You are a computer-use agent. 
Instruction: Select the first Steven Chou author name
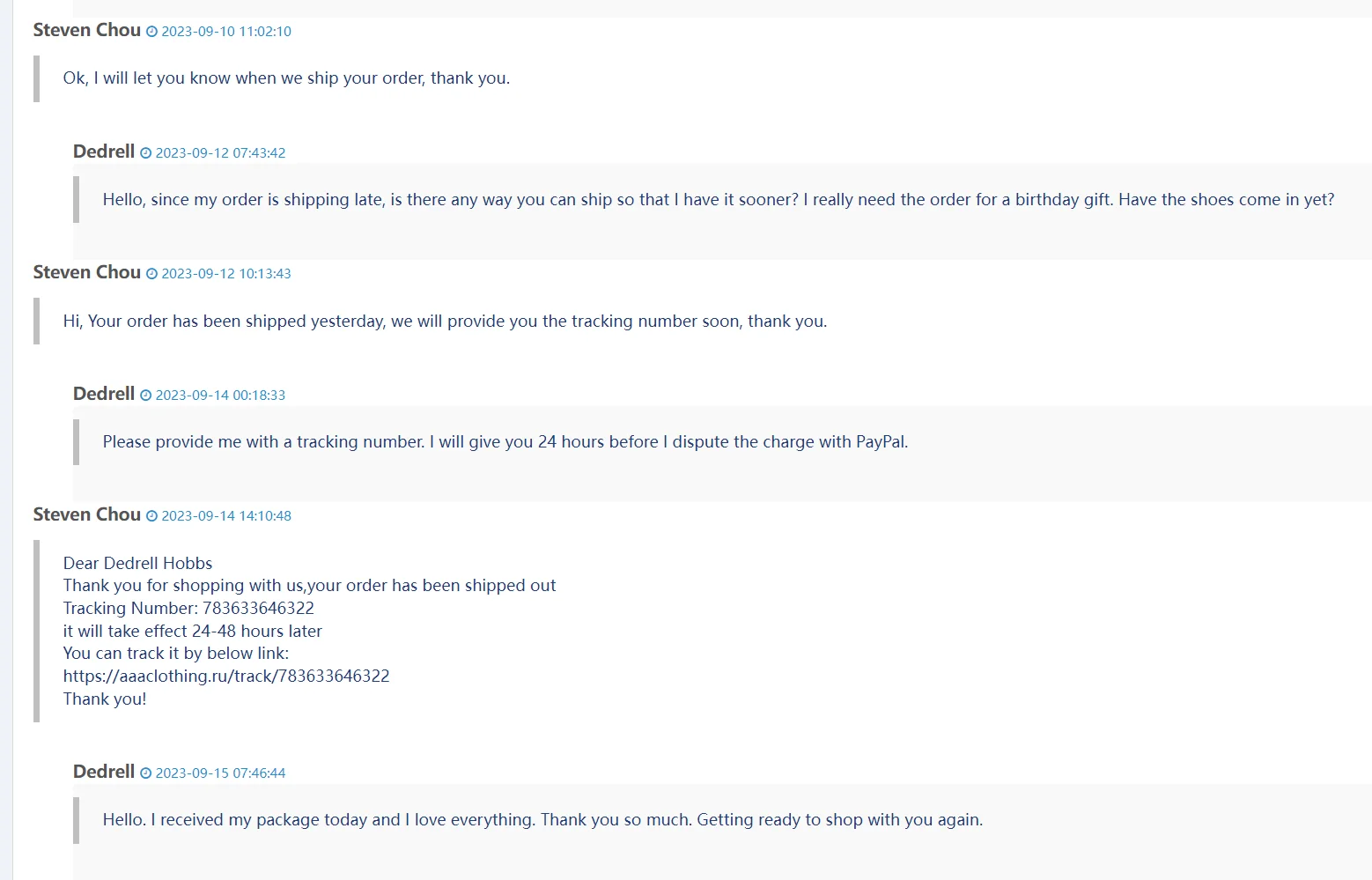pos(87,30)
